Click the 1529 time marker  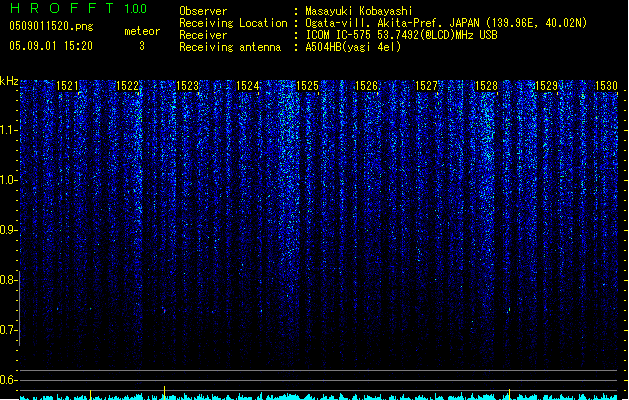[546, 86]
